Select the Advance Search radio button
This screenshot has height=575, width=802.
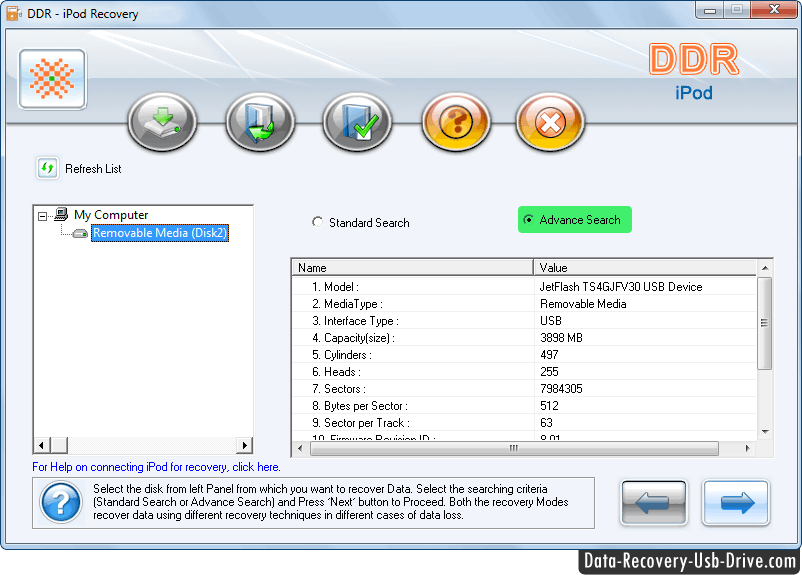pos(528,219)
